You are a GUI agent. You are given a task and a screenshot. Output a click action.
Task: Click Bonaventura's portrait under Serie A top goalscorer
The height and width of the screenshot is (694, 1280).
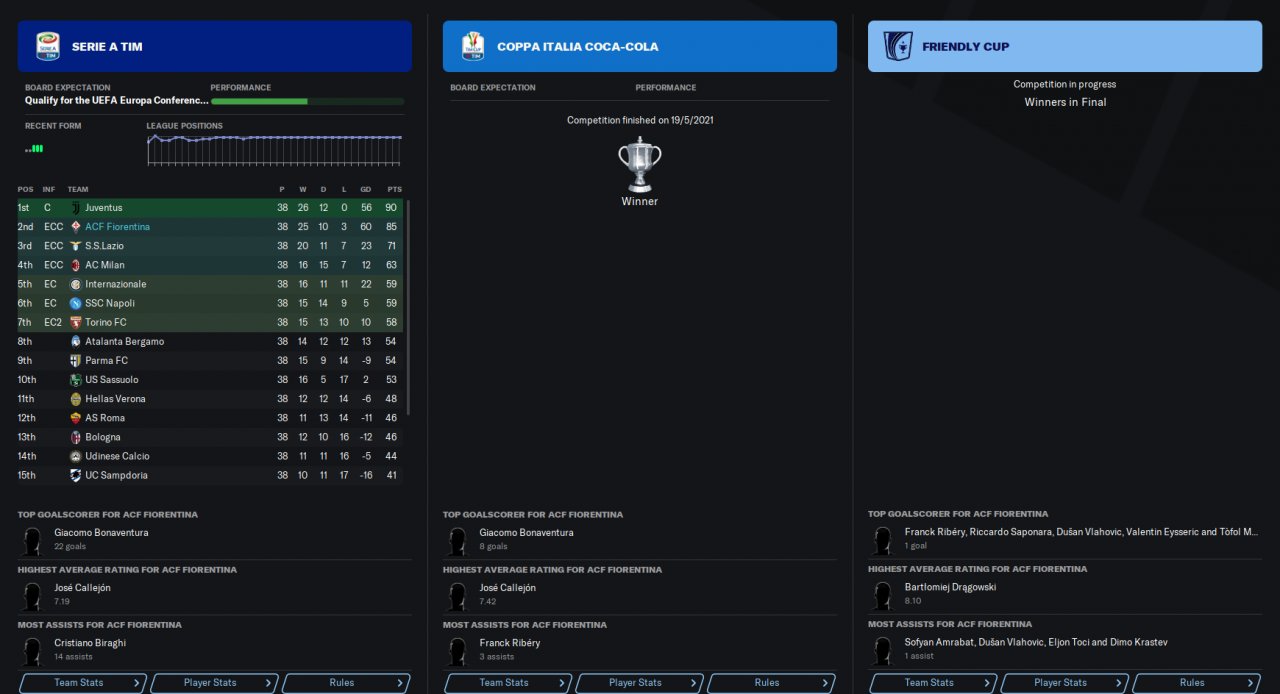[x=33, y=541]
